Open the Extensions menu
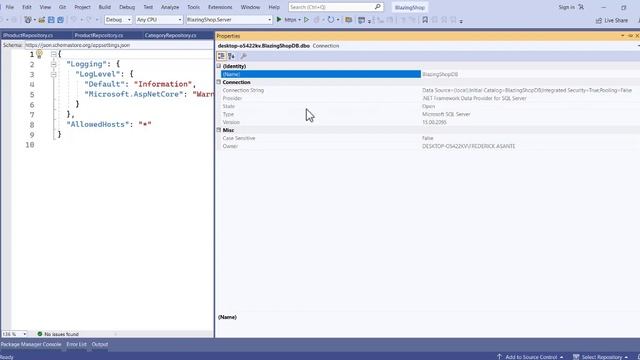Viewport: 640px width, 360px height. 220,7
